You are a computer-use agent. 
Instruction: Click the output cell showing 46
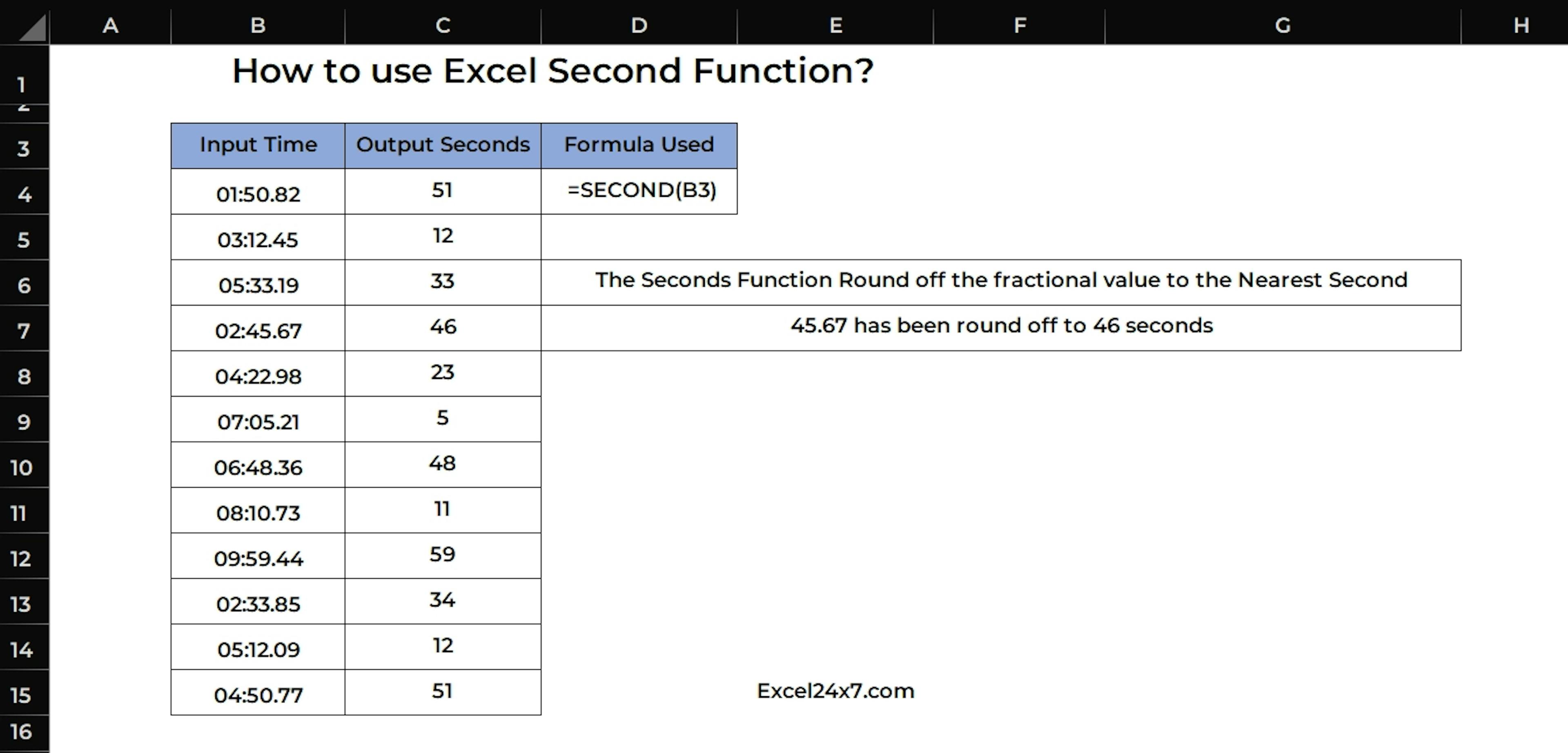pos(443,327)
